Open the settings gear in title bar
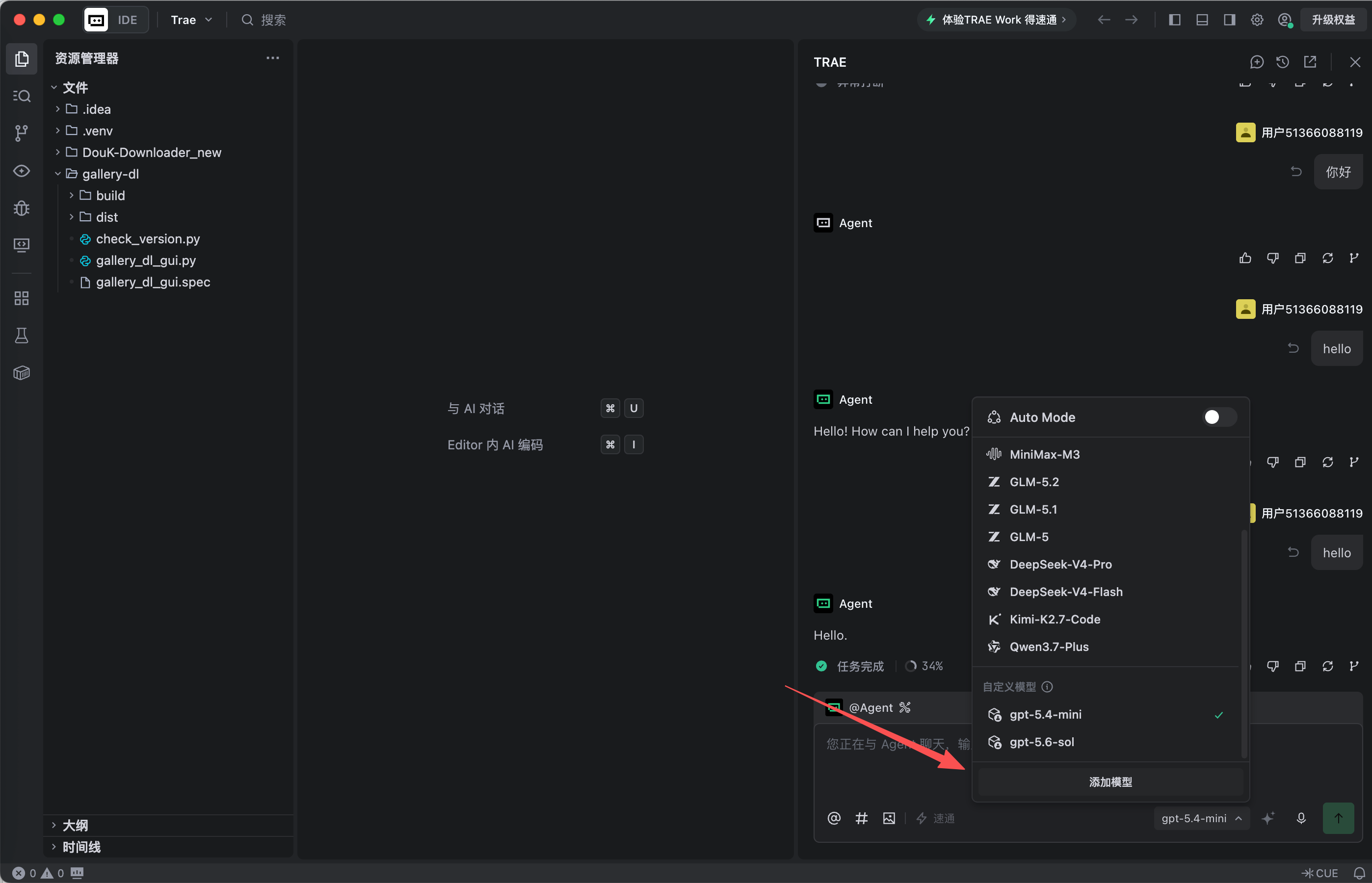This screenshot has width=1372, height=883. 1257,20
